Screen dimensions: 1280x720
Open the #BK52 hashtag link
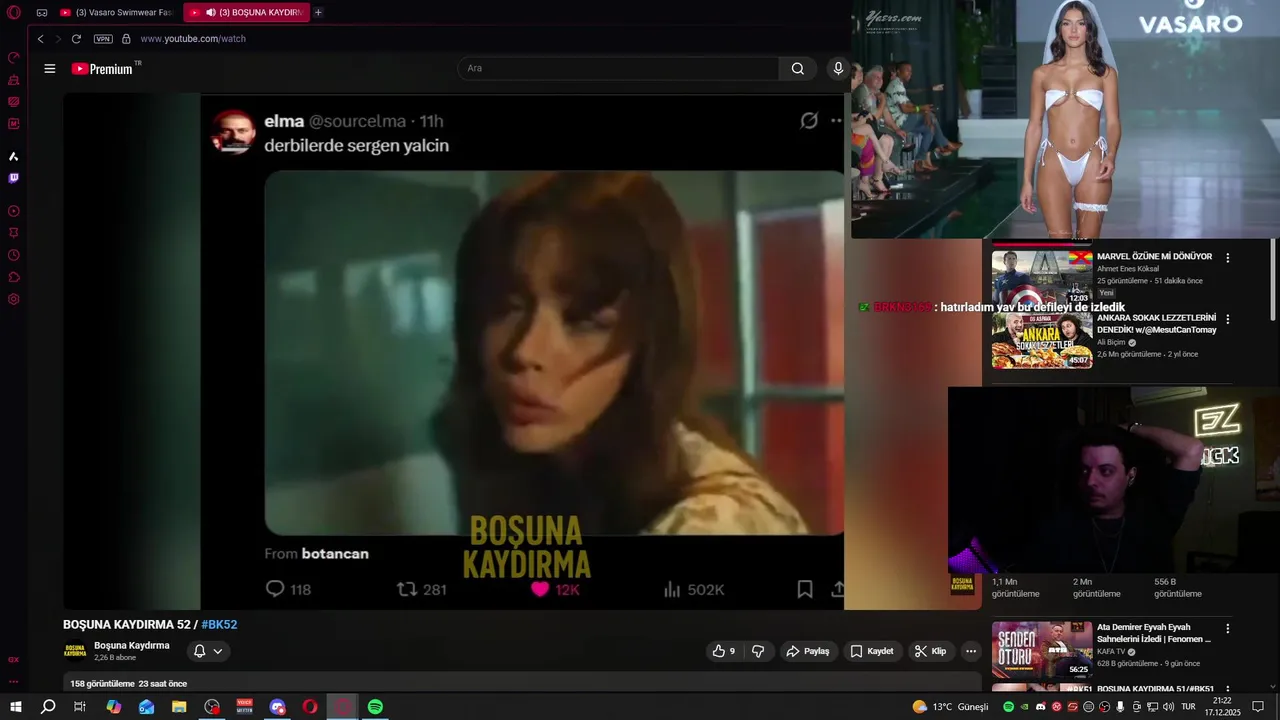click(219, 625)
